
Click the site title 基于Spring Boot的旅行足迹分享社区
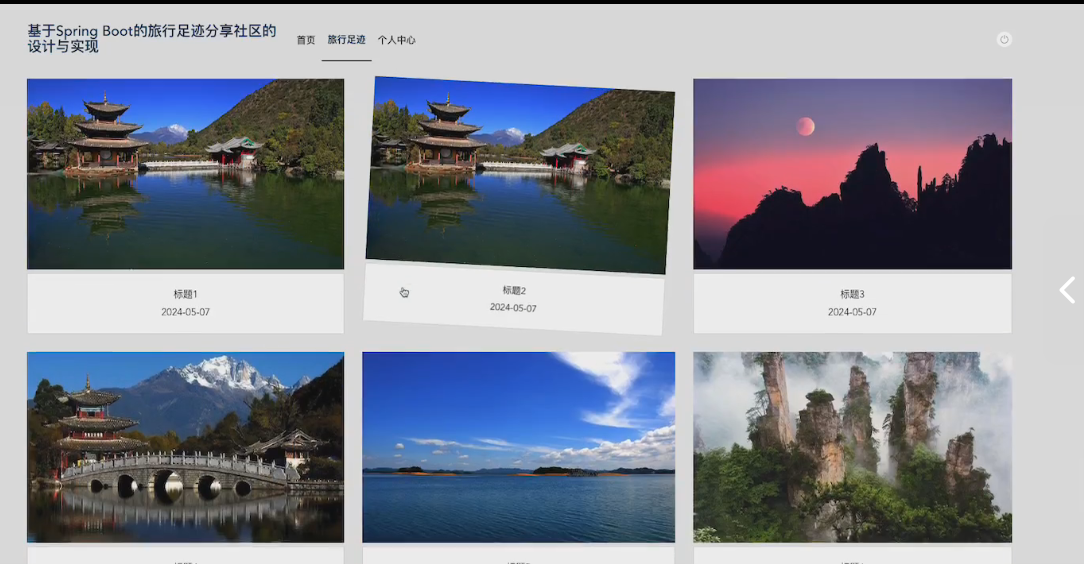[x=151, y=39]
